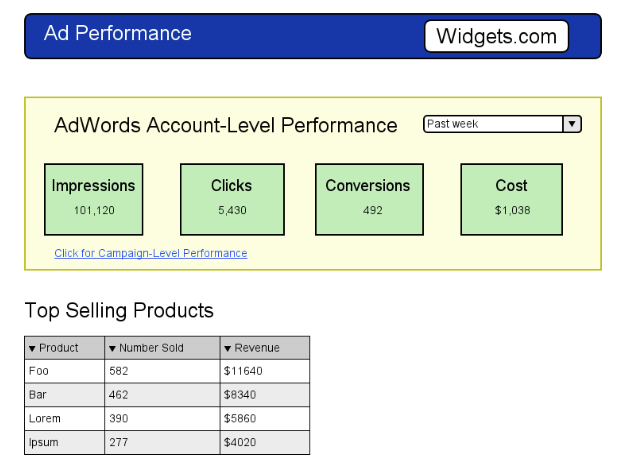Open the Past week dropdown arrow
This screenshot has height=475, width=619.
point(572,124)
